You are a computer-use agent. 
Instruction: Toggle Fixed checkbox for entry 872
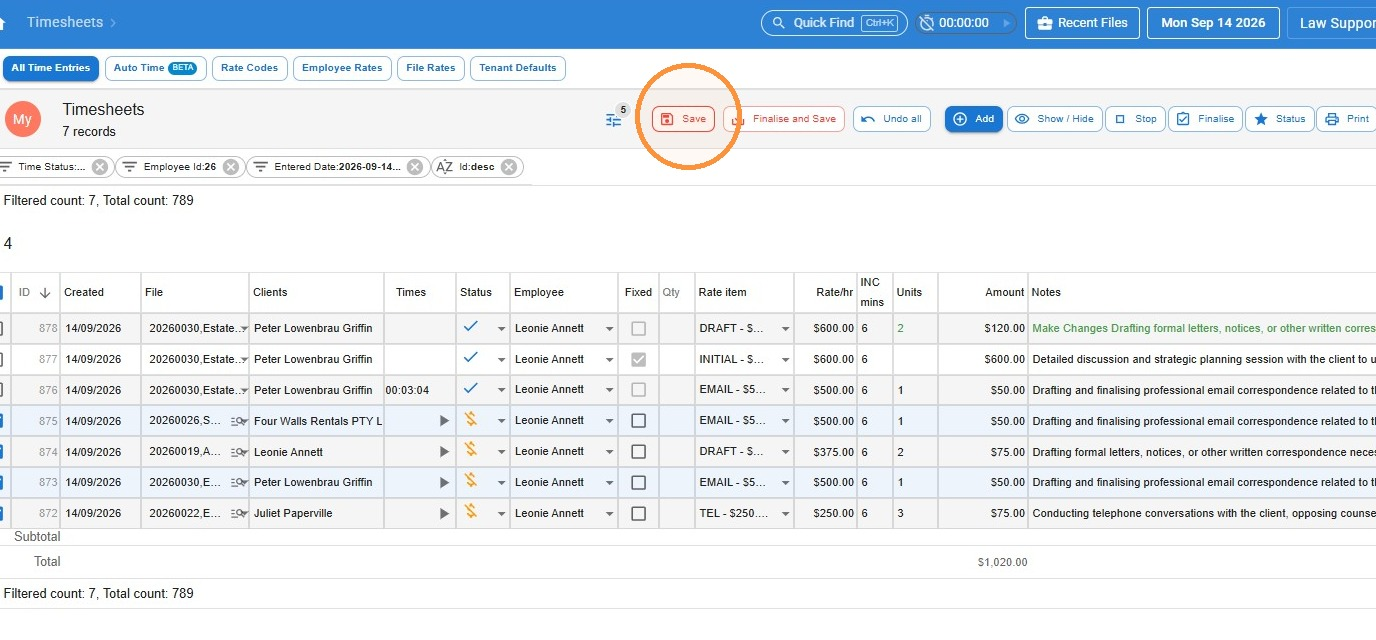(x=638, y=514)
